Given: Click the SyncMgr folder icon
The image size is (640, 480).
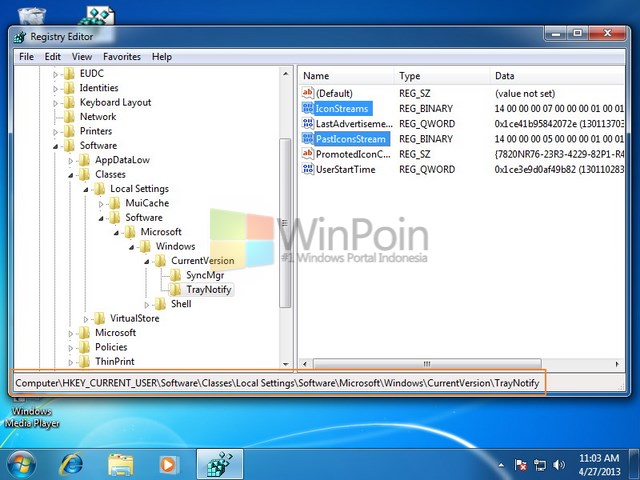Looking at the screenshot, I should pos(175,275).
